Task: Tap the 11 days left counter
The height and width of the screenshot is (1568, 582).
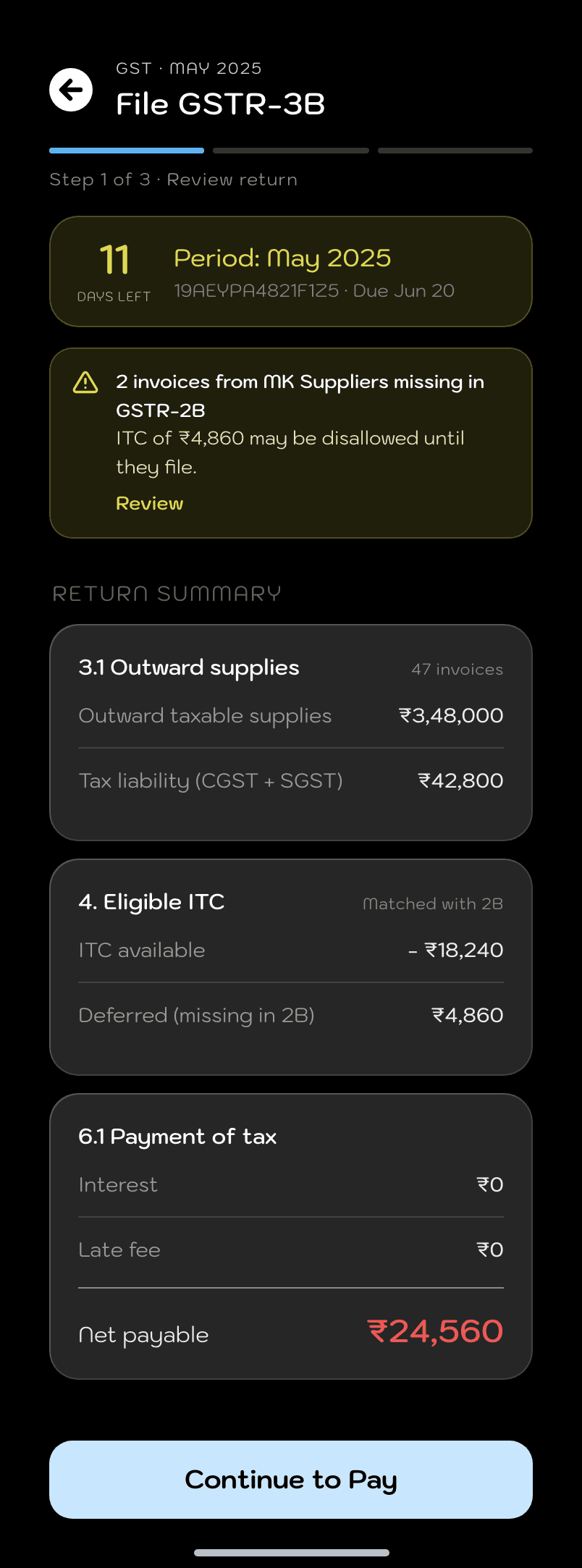Action: (x=114, y=271)
